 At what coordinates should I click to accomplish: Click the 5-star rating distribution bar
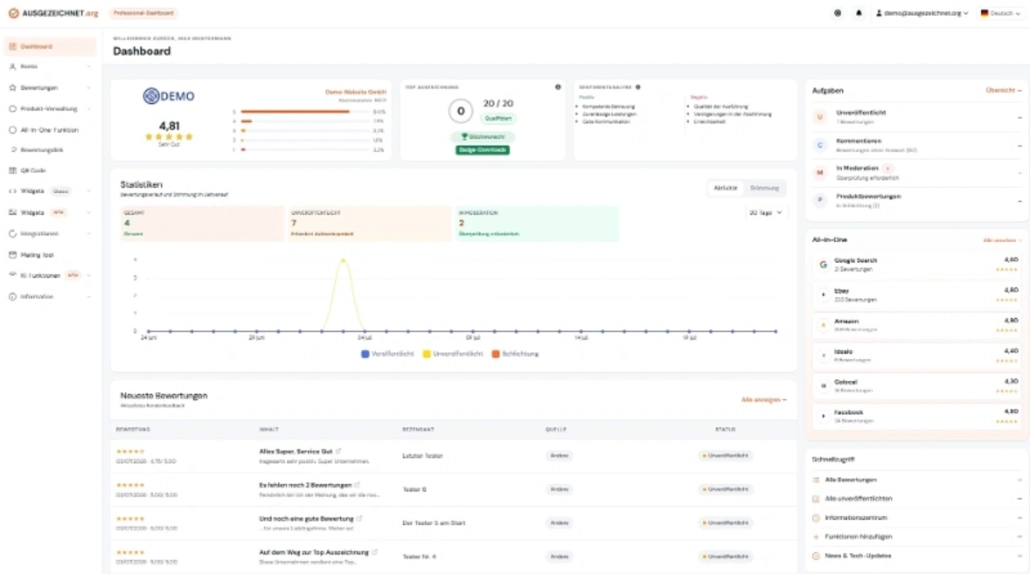coord(305,112)
